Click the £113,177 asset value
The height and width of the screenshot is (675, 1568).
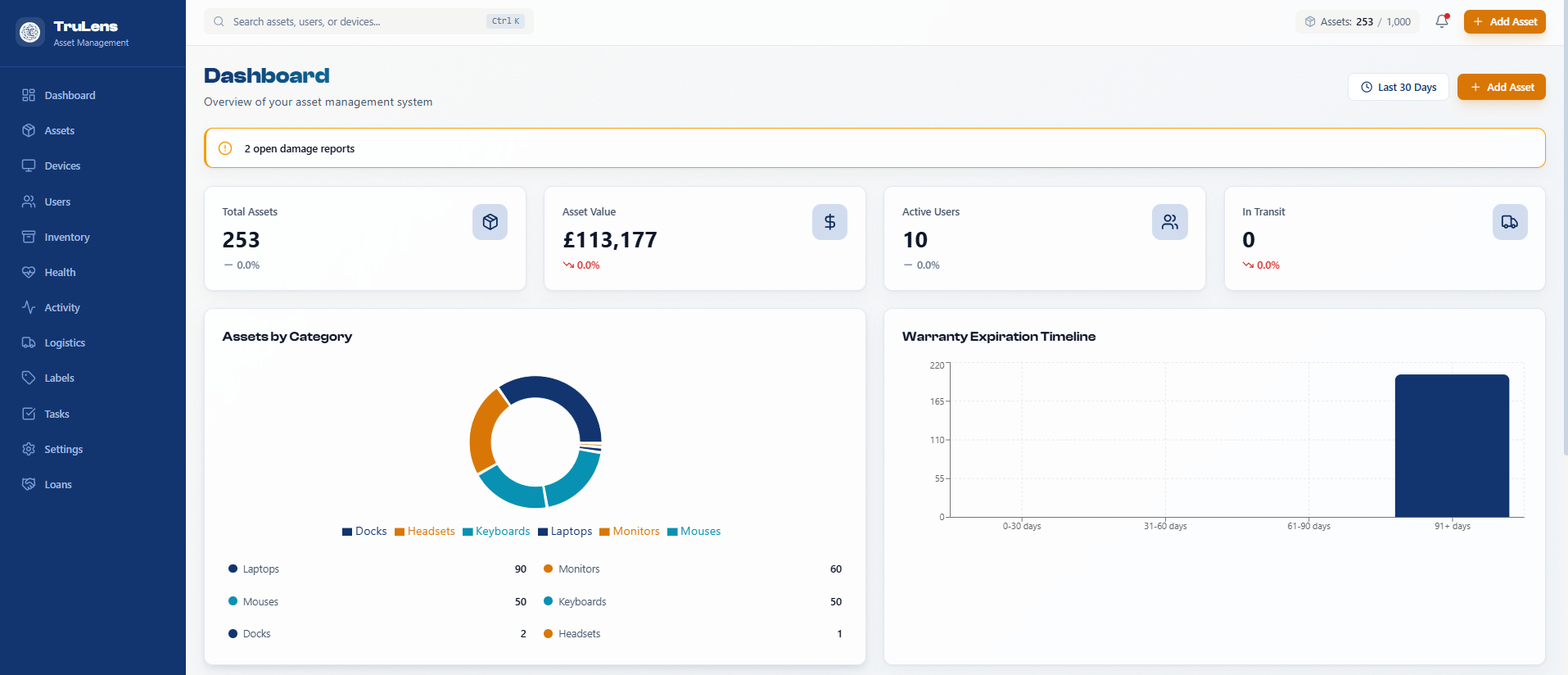609,240
